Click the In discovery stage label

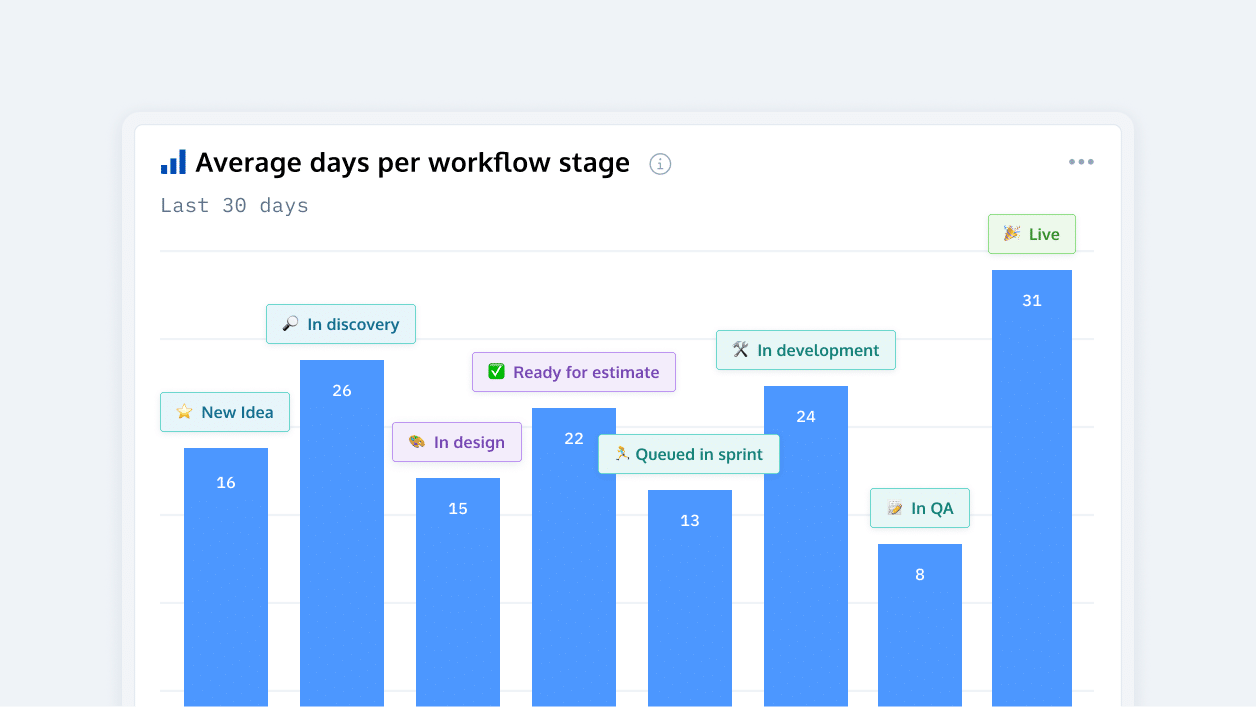(x=341, y=324)
